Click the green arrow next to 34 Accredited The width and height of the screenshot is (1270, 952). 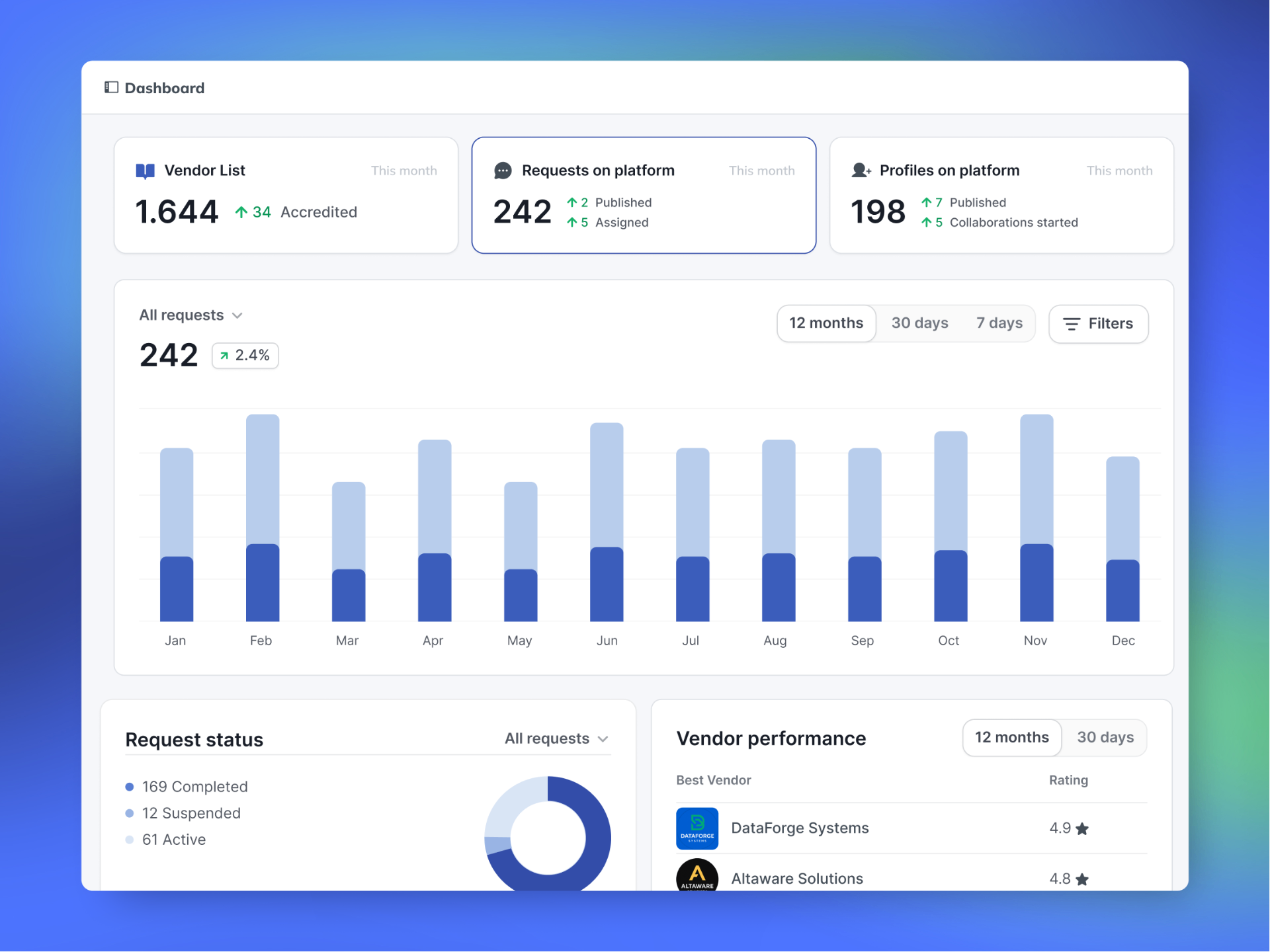tap(241, 212)
